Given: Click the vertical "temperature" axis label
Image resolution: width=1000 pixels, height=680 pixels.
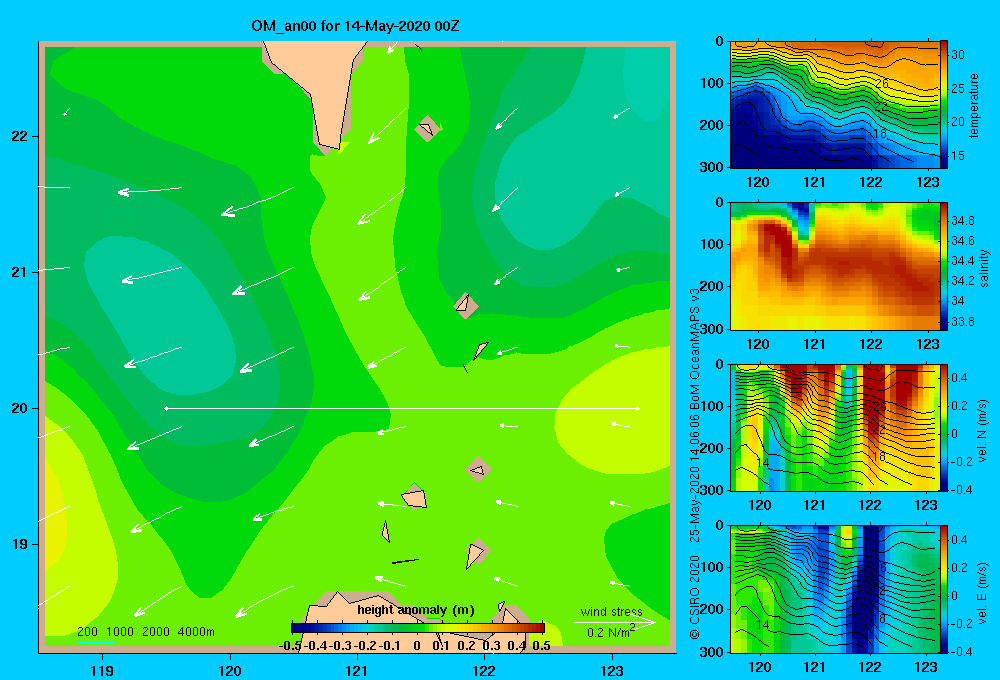Looking at the screenshot, I should (974, 105).
